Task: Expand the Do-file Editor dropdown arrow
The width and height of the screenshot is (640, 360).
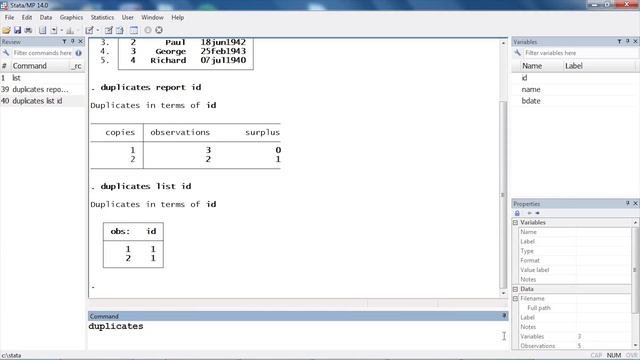Action: tap(98, 30)
